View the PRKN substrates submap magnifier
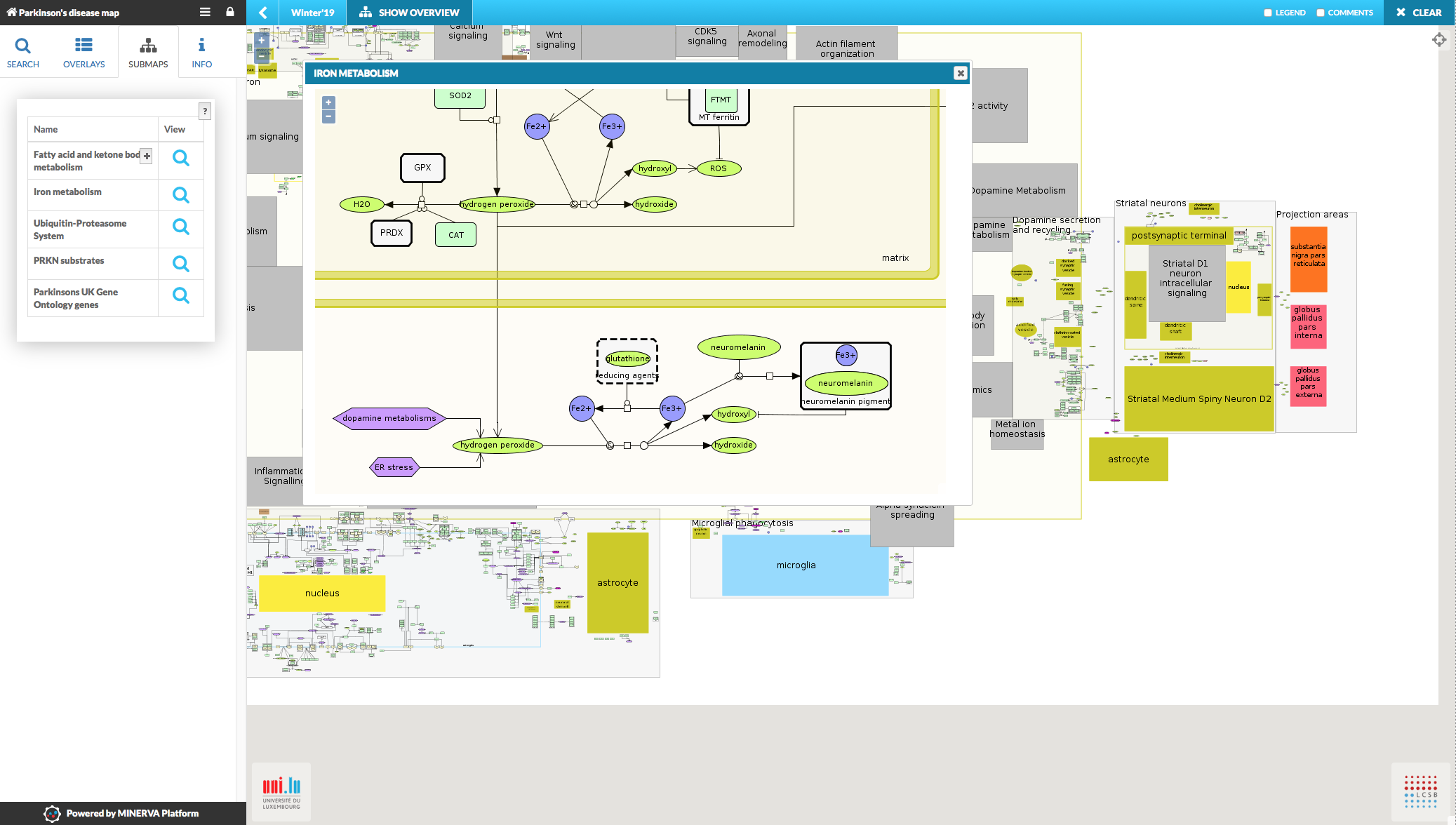Screen dimensions: 1456x825 pyautogui.click(x=181, y=264)
